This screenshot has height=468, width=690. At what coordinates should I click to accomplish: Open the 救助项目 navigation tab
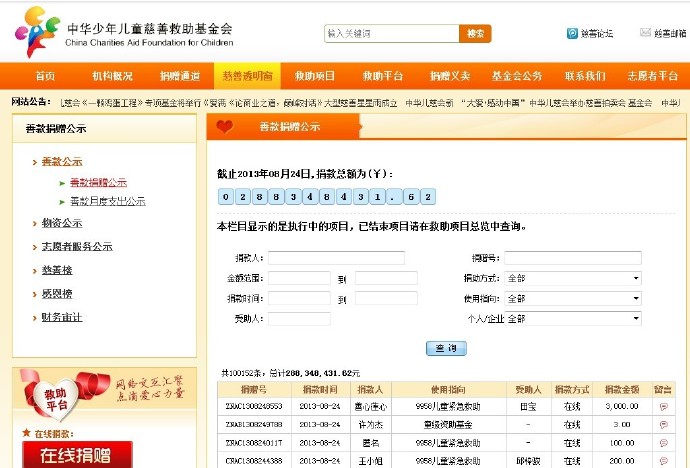315,76
